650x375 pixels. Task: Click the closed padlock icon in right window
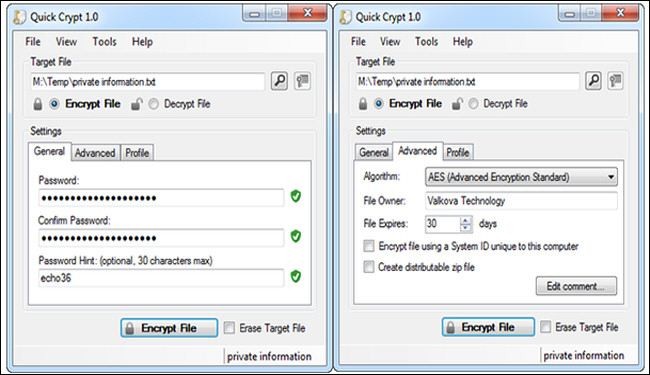click(x=363, y=103)
